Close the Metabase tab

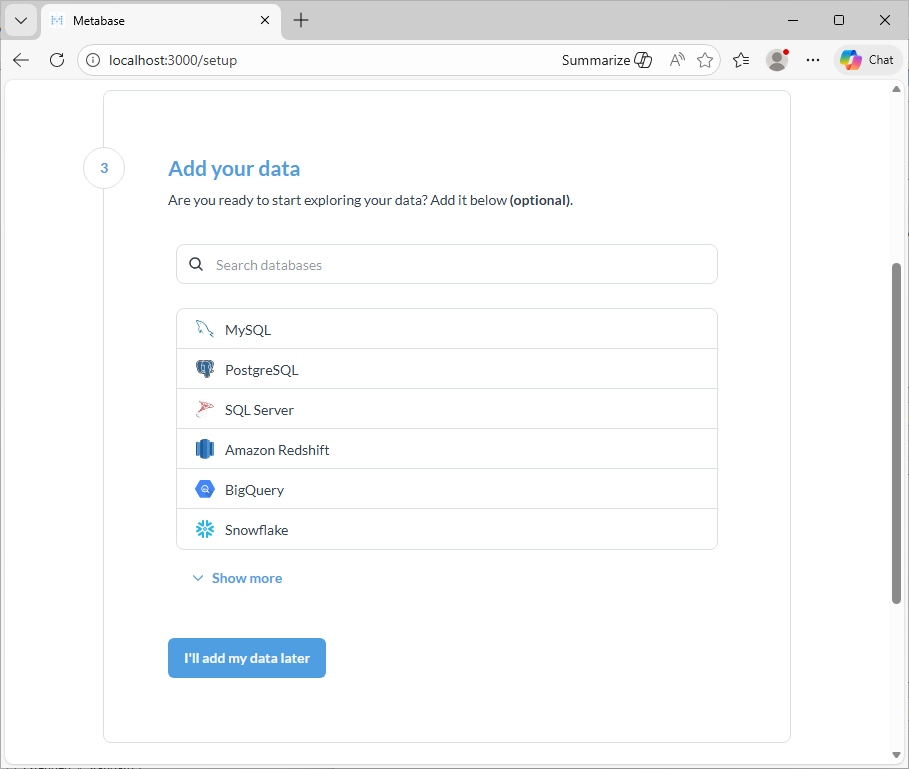tap(265, 20)
